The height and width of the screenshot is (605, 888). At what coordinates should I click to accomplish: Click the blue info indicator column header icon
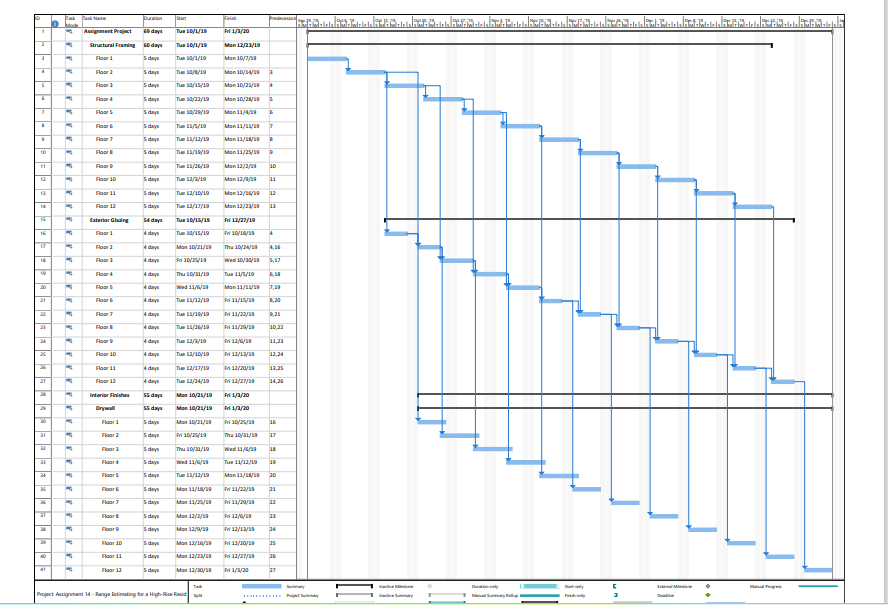click(x=56, y=24)
